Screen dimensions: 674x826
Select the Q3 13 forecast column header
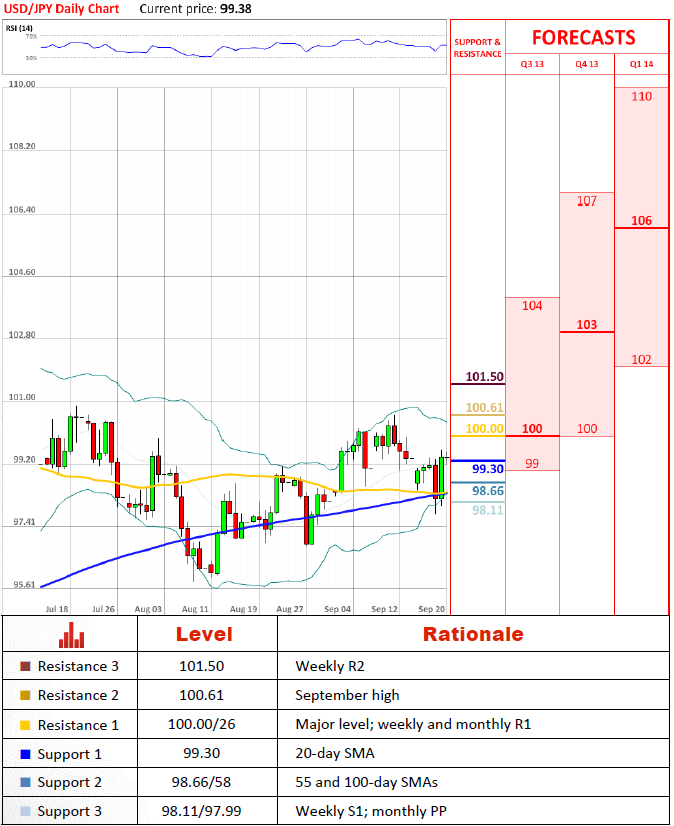tap(532, 64)
